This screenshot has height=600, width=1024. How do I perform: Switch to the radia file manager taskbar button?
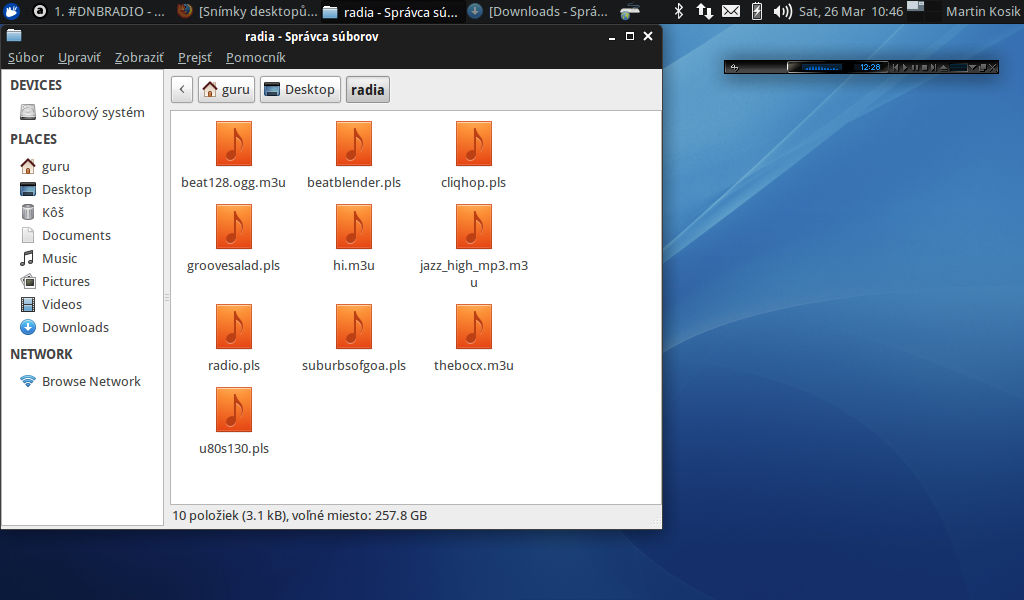[392, 12]
